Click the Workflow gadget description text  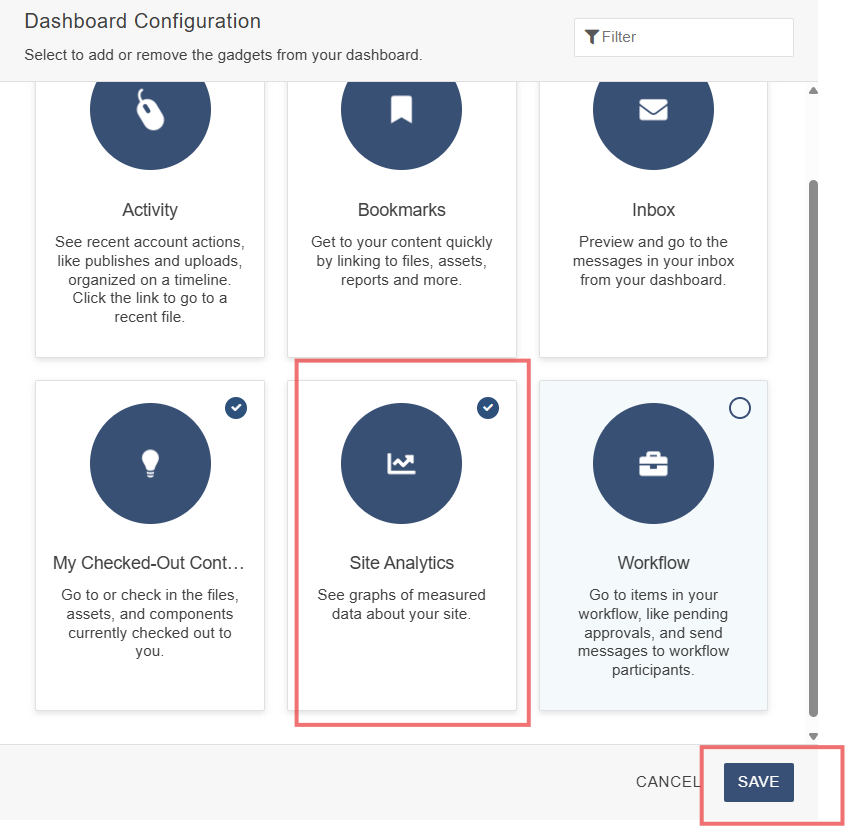[x=653, y=632]
